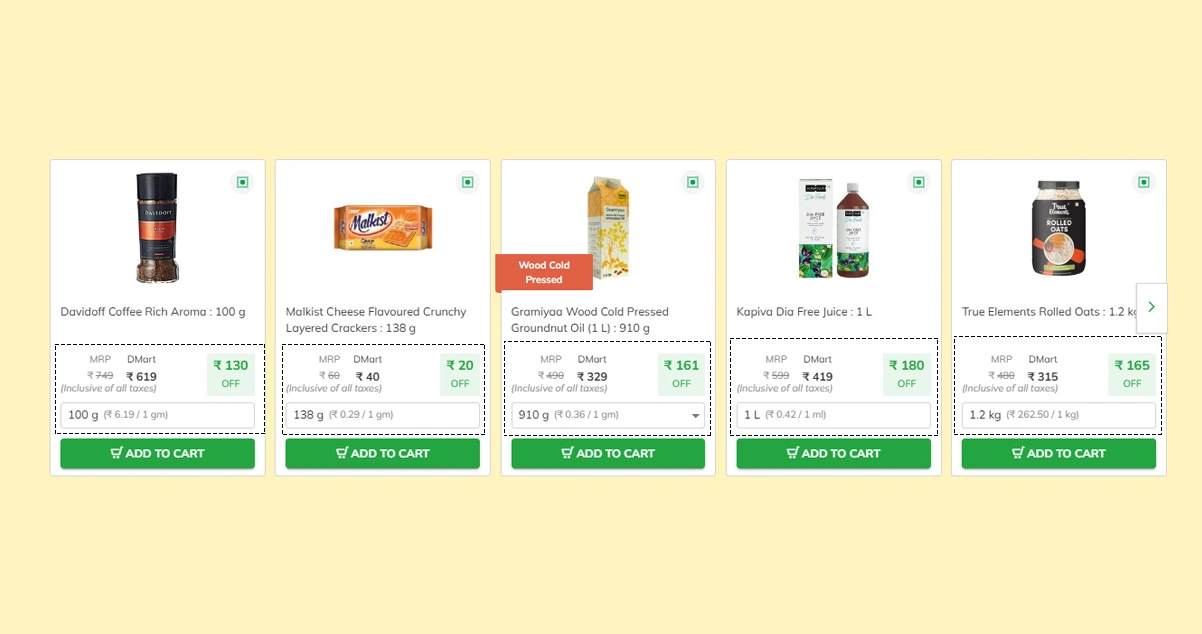Screen dimensions: 1202x634
Task: Click vegetarian icon on Kapiva Juice card
Action: [x=918, y=182]
